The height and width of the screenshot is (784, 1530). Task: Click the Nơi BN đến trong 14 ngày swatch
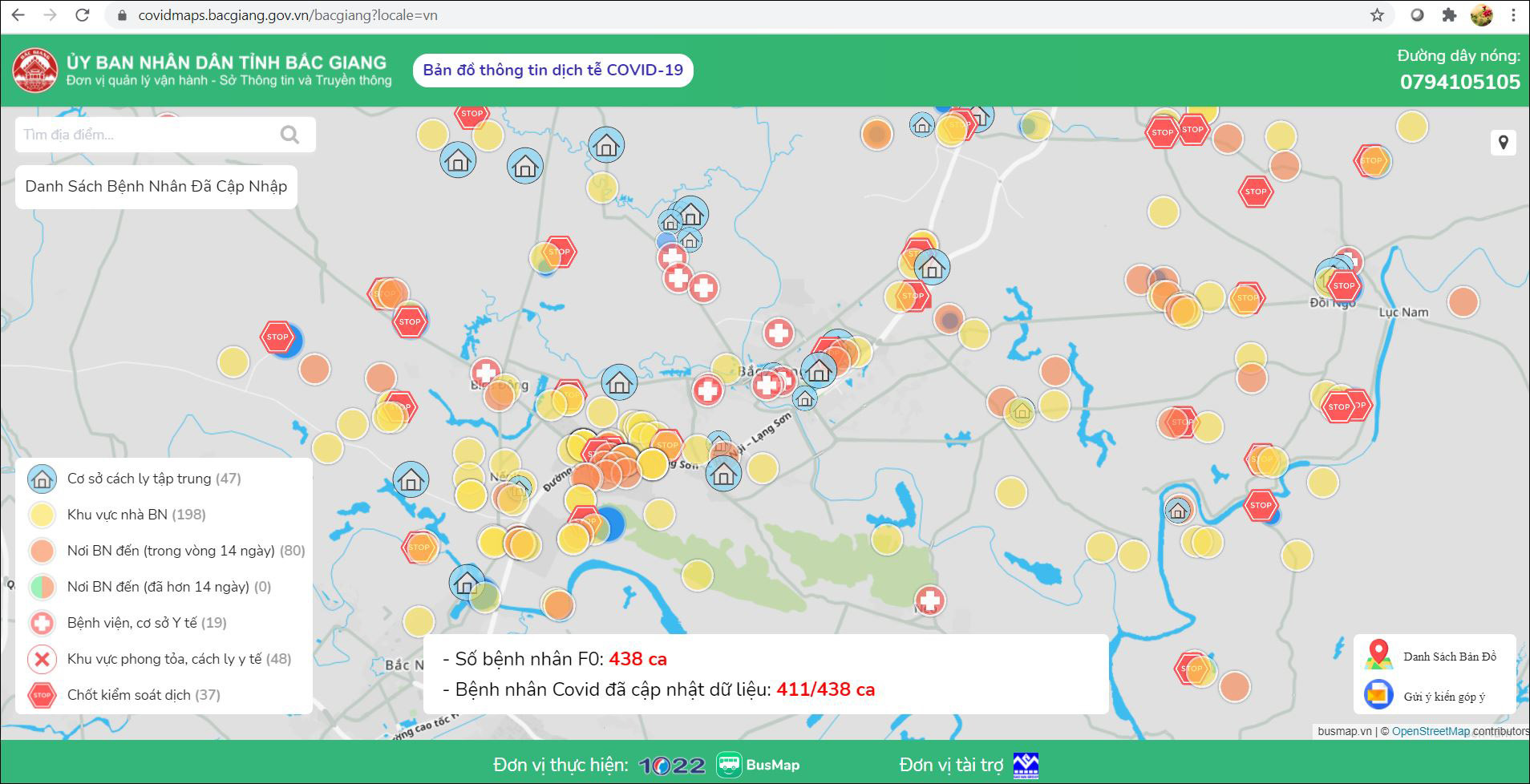pyautogui.click(x=42, y=551)
